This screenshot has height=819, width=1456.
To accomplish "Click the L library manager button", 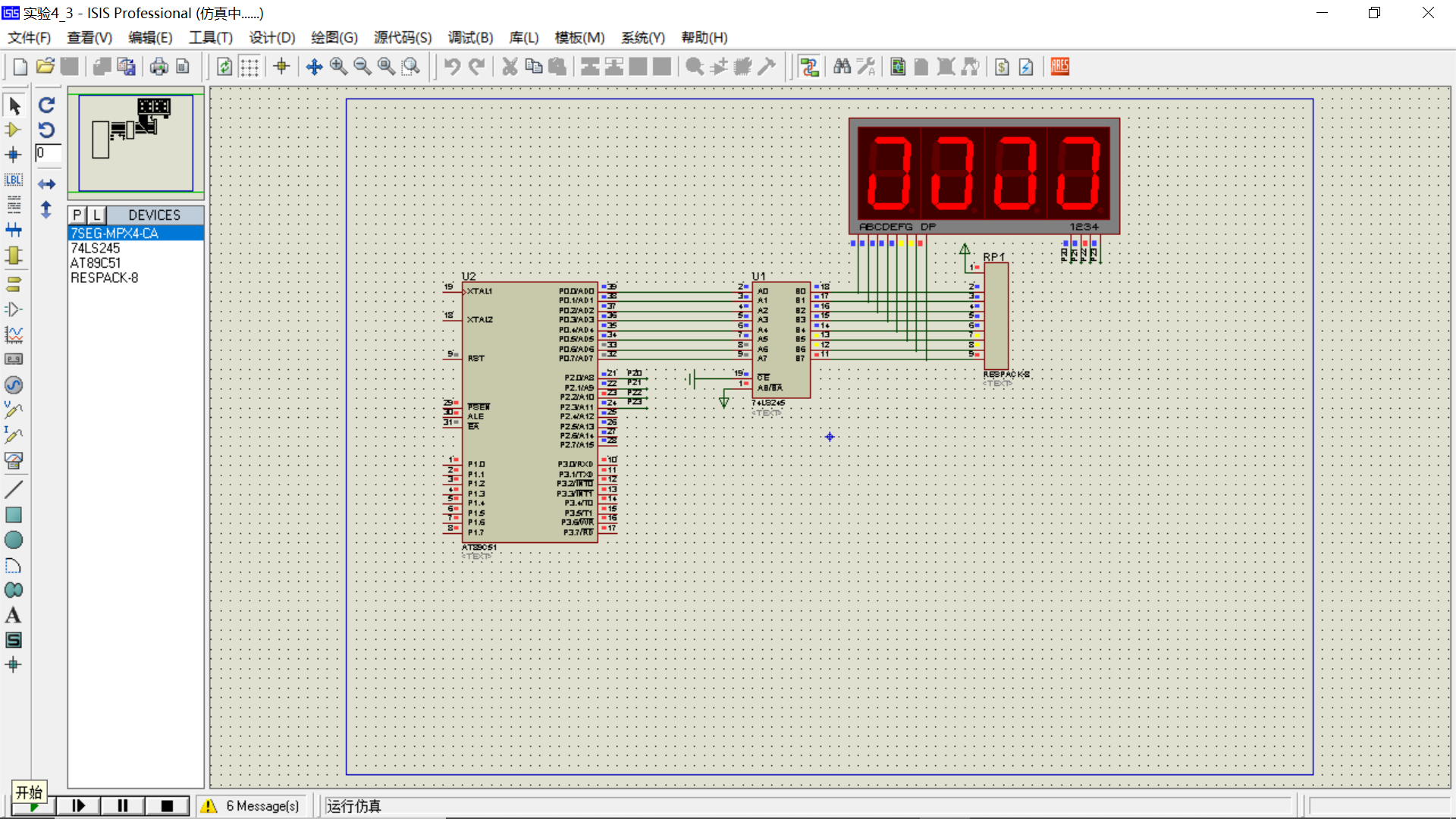I will coord(96,215).
